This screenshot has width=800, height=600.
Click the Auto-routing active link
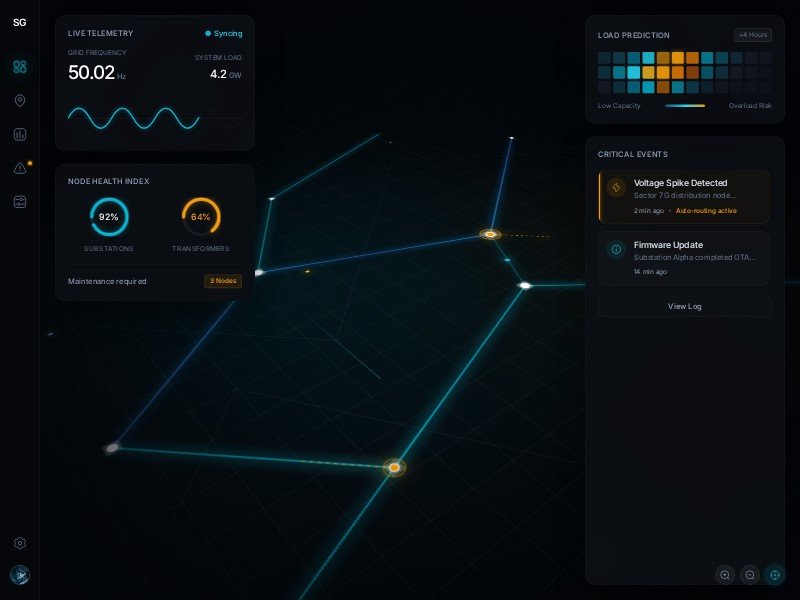click(x=706, y=211)
